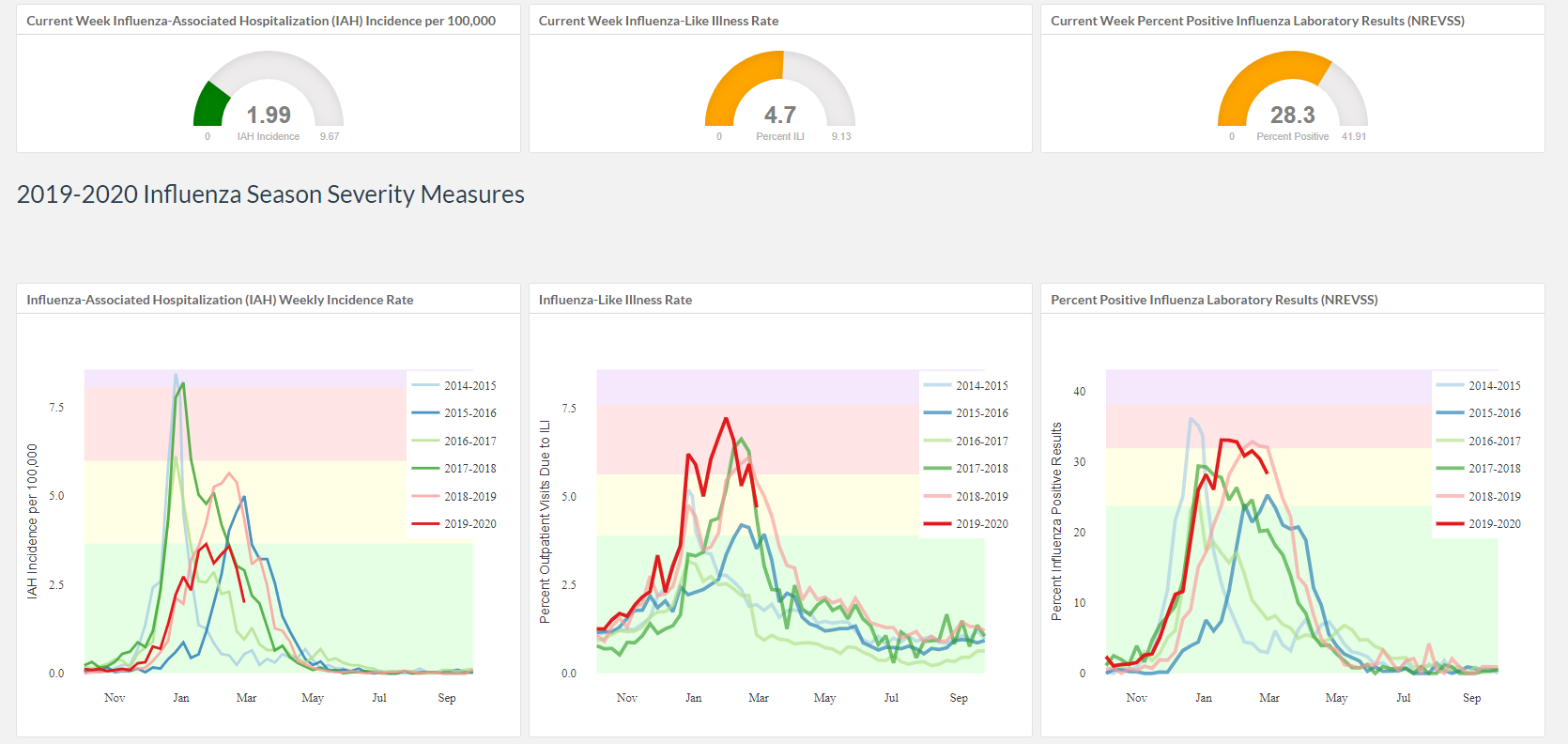Toggle 2016-2017 series in IAH Incidence chart legend
This screenshot has width=1568, height=744.
[454, 441]
